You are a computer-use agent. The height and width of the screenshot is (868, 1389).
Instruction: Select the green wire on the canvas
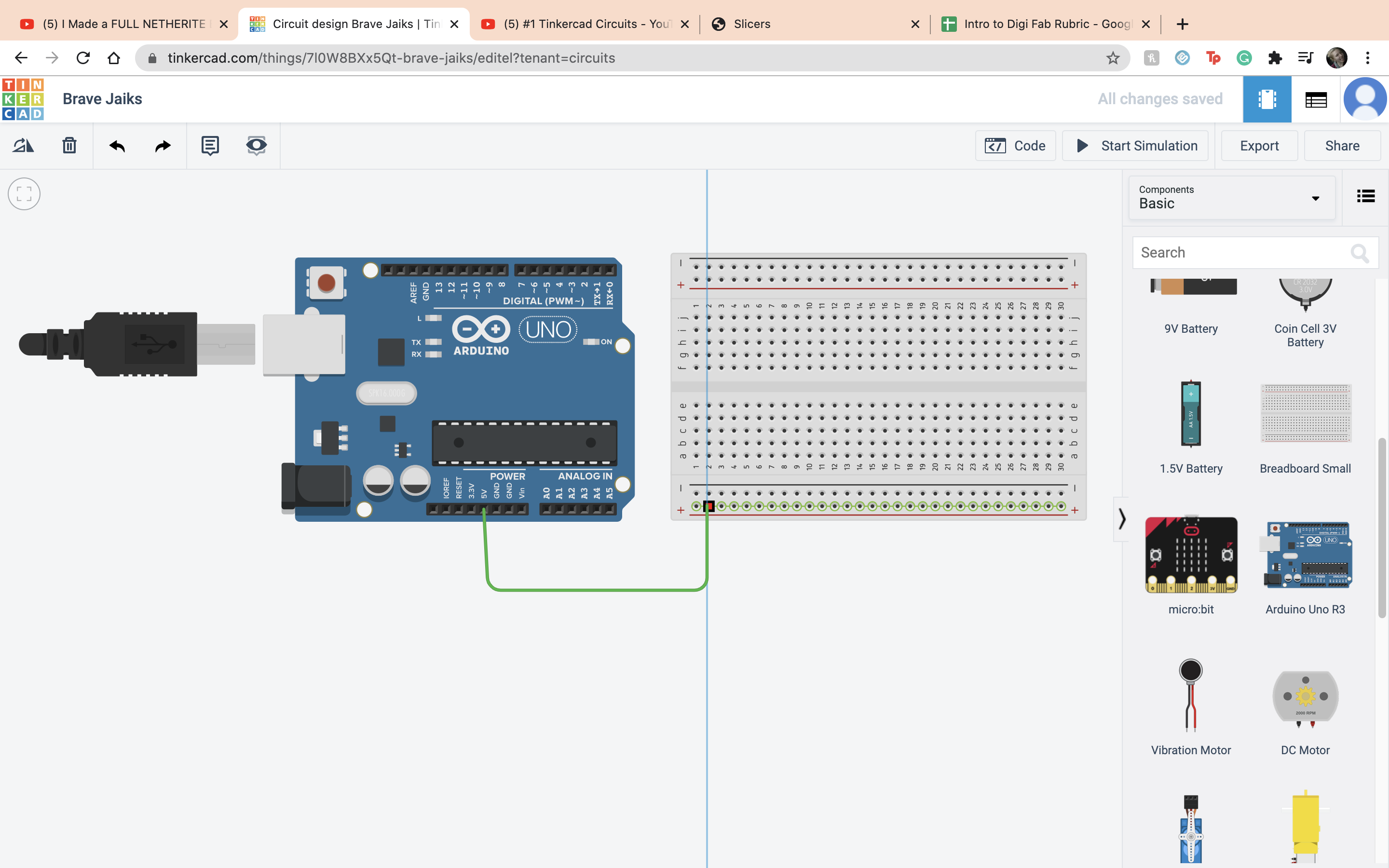[597, 589]
